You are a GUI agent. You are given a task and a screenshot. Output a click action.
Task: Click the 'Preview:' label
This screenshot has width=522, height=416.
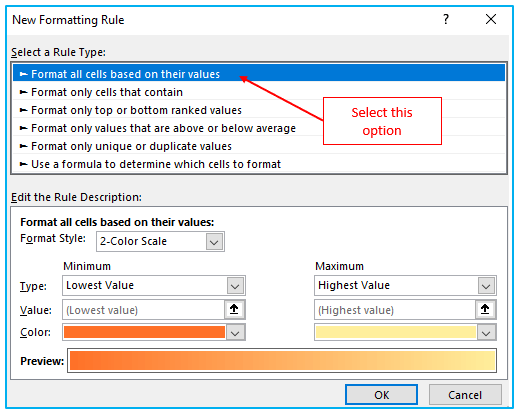coord(42,361)
